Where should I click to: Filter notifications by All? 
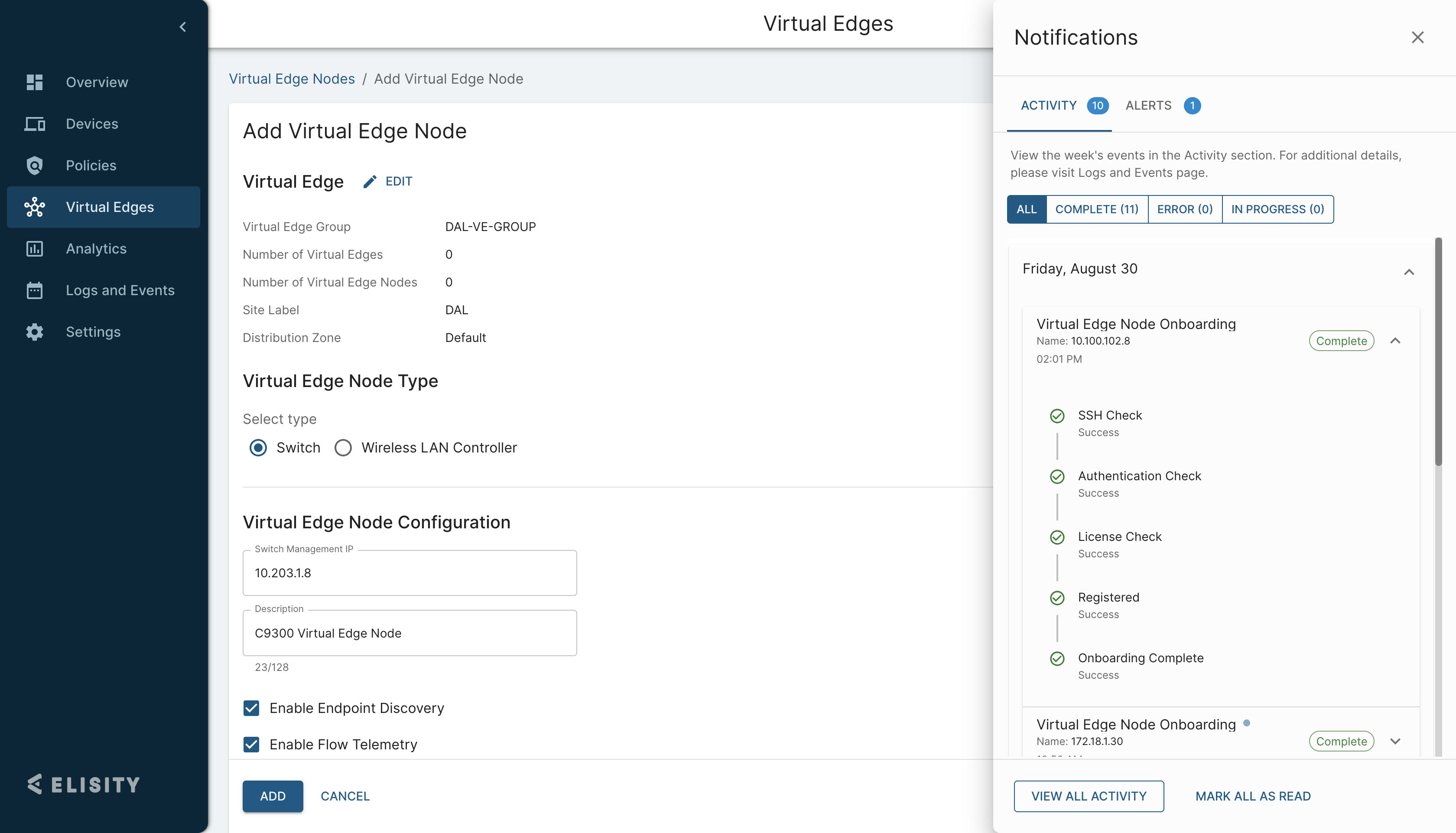(1027, 209)
